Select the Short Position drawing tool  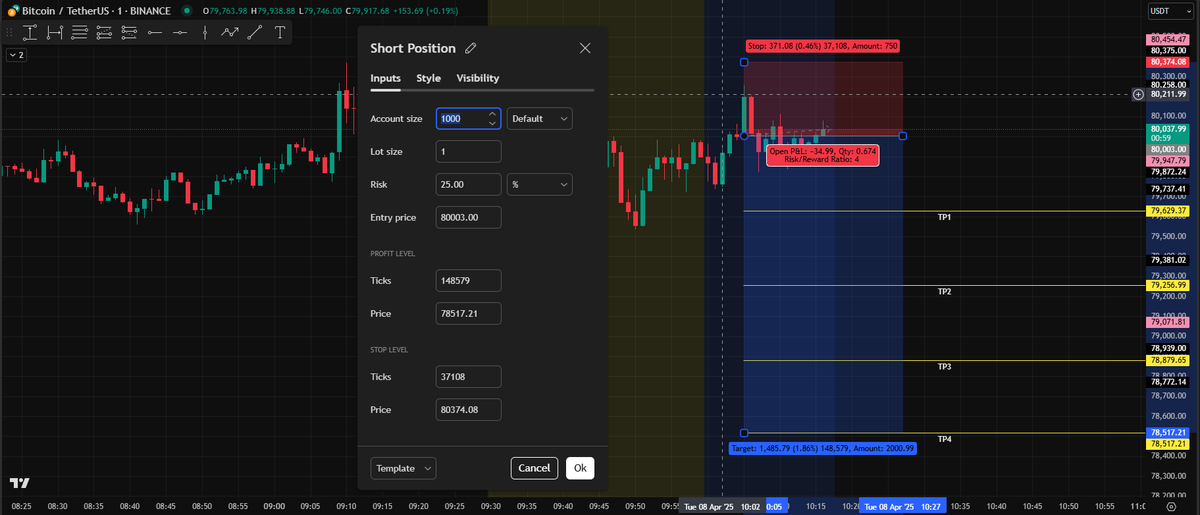coord(129,32)
